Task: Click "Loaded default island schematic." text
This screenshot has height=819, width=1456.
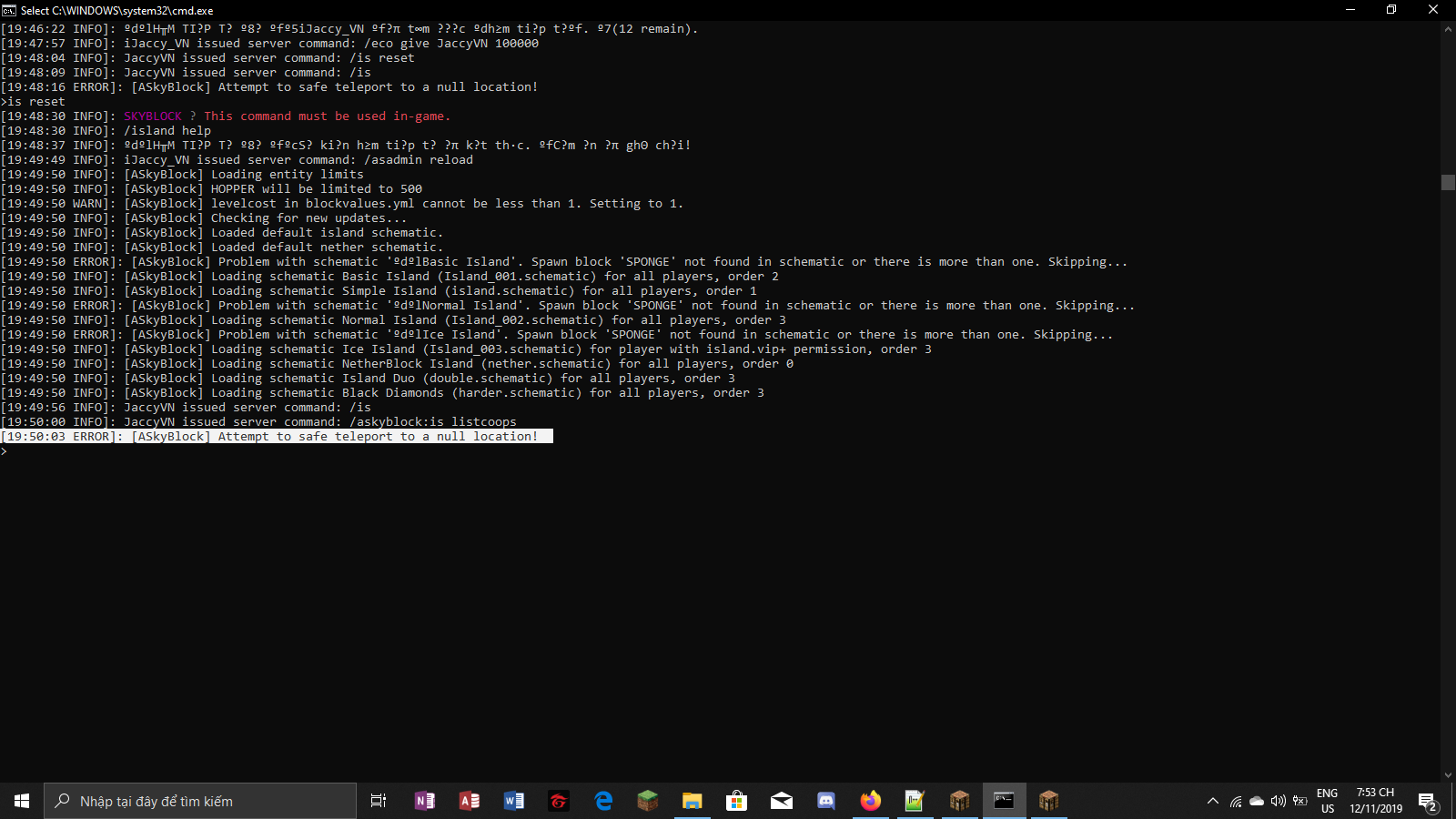Action: (x=328, y=233)
